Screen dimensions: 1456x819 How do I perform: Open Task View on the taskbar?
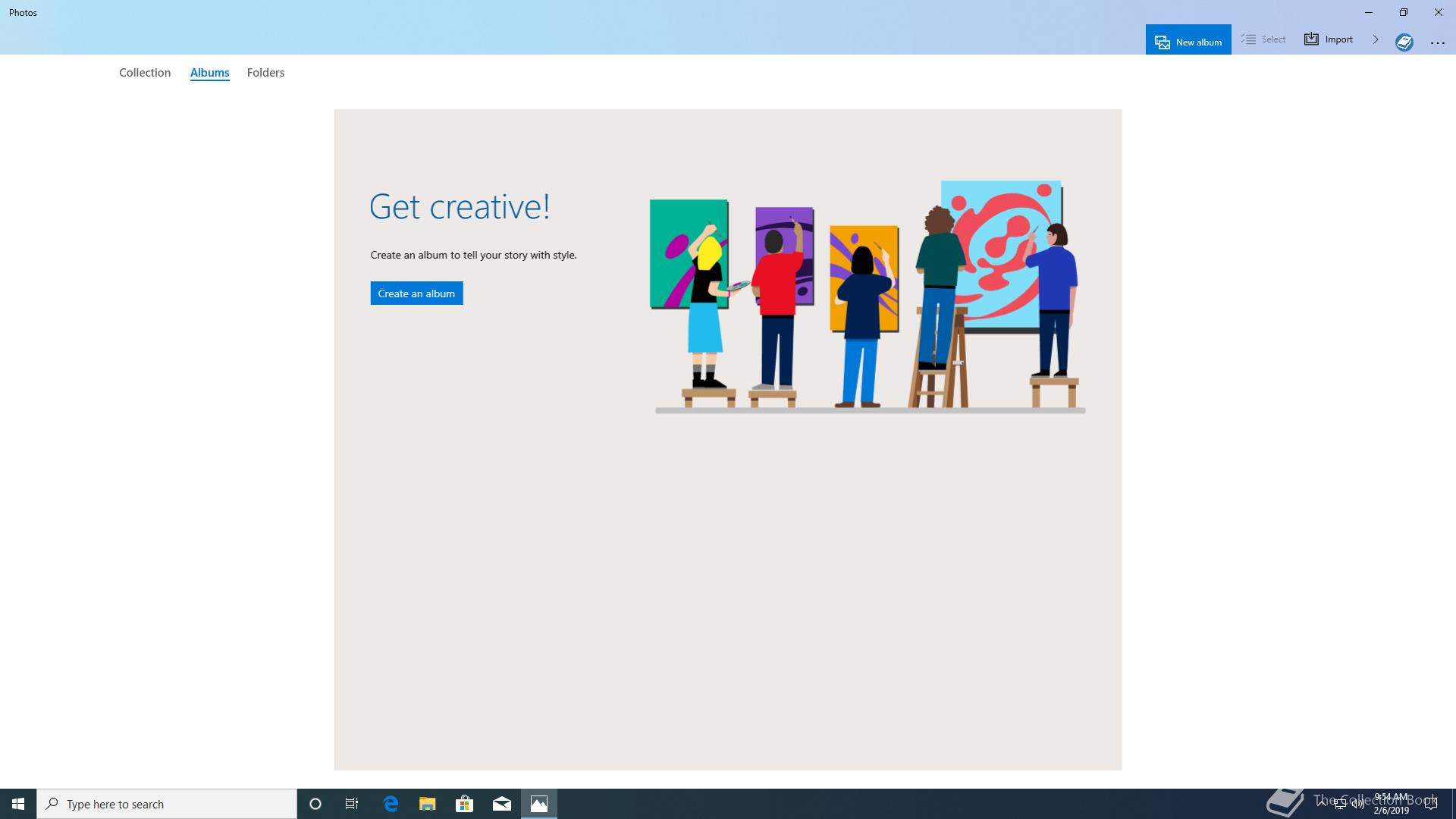pyautogui.click(x=352, y=804)
